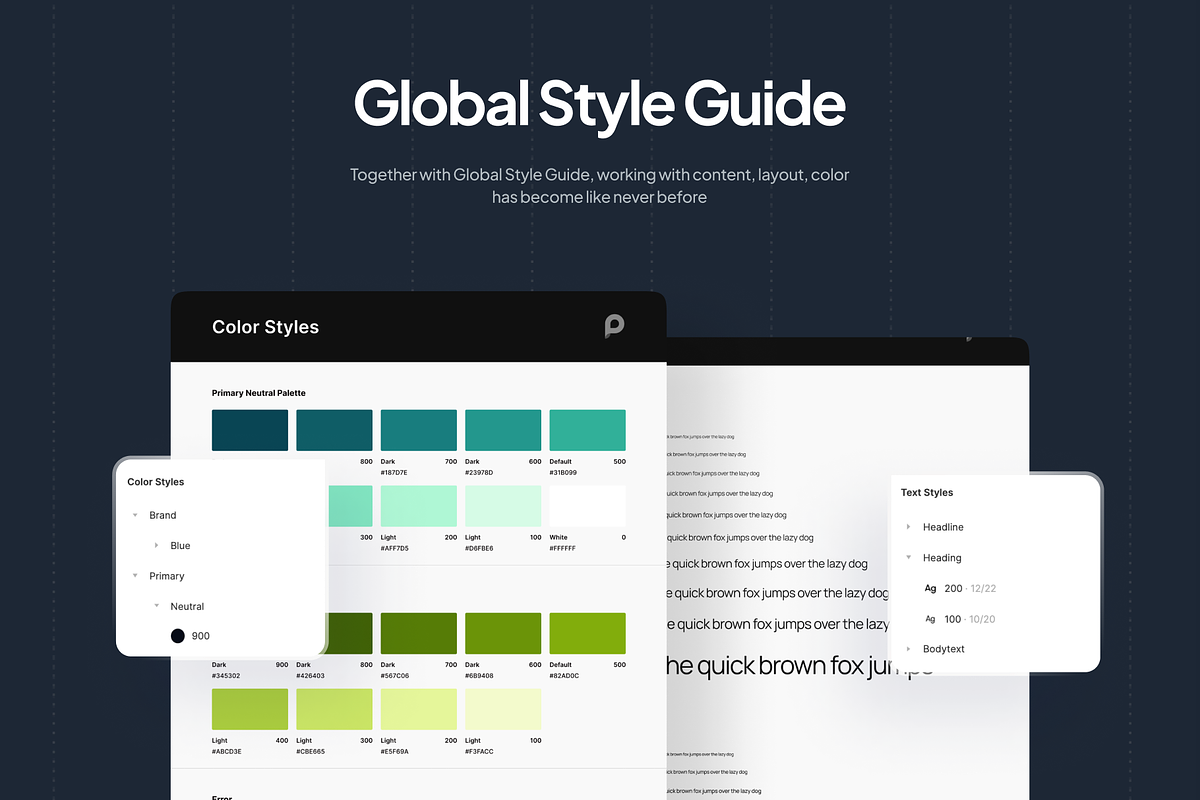Screen dimensions: 1200x800
Task: Pick the Default green swatch above #82AD0C
Action: (x=587, y=634)
